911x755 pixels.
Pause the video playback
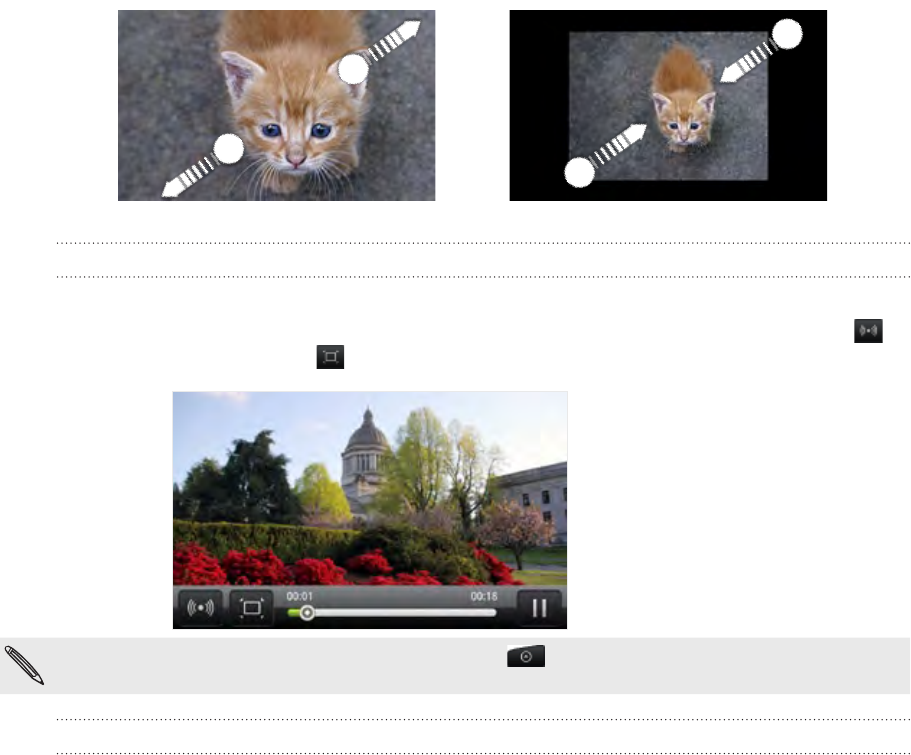(x=539, y=608)
